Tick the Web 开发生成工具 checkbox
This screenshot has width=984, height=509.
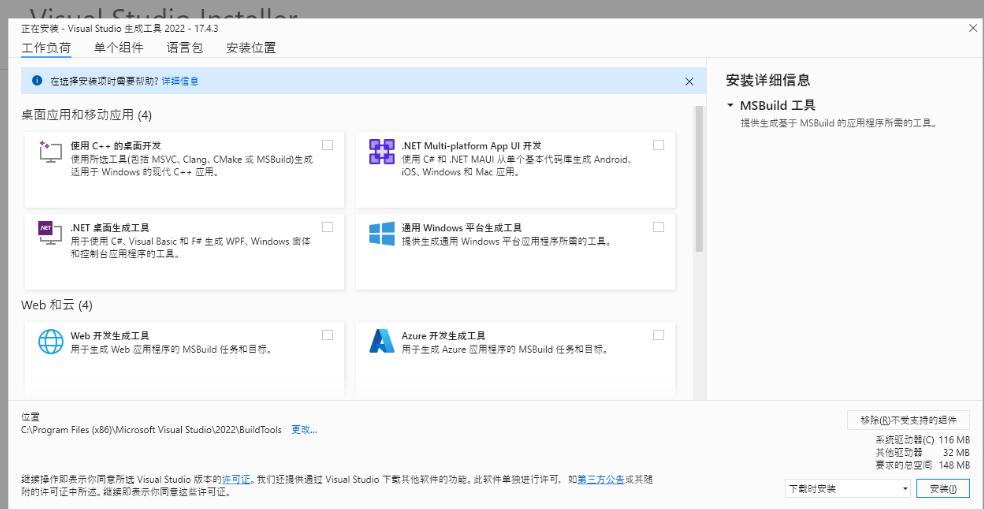328,335
